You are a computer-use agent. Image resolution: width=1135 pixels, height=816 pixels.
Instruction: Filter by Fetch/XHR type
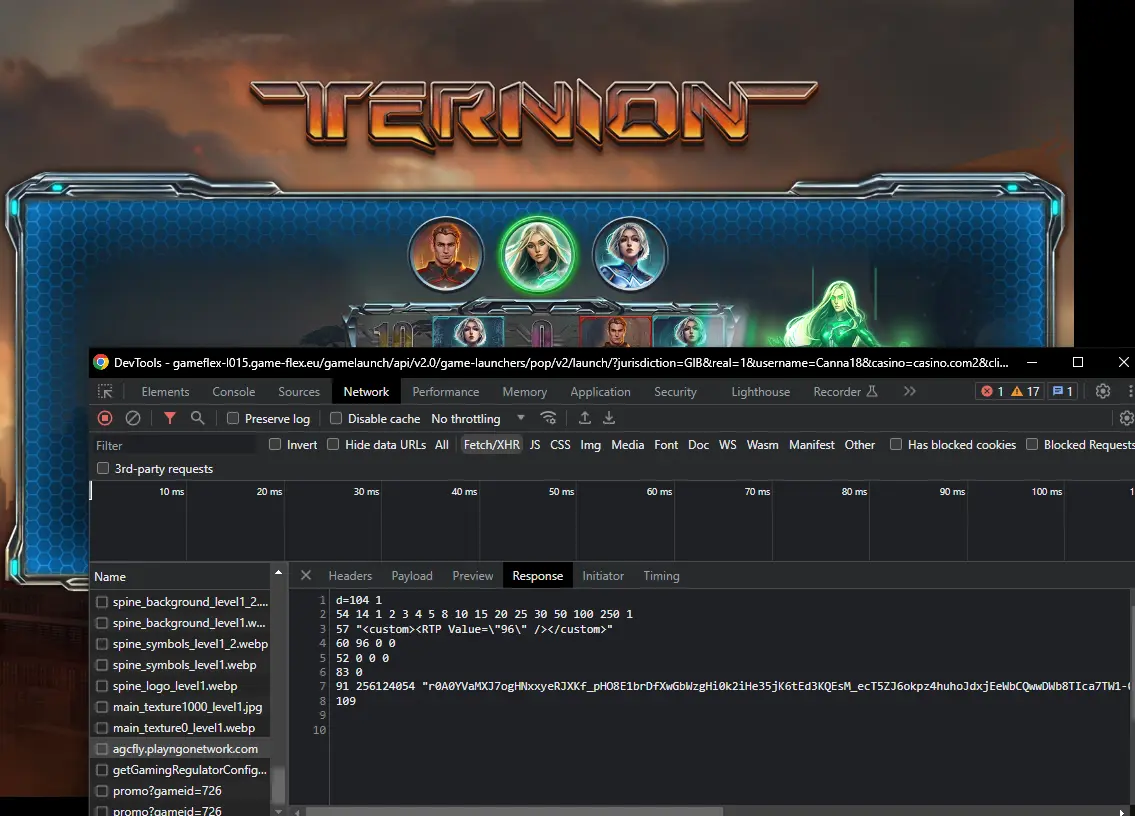click(x=491, y=445)
